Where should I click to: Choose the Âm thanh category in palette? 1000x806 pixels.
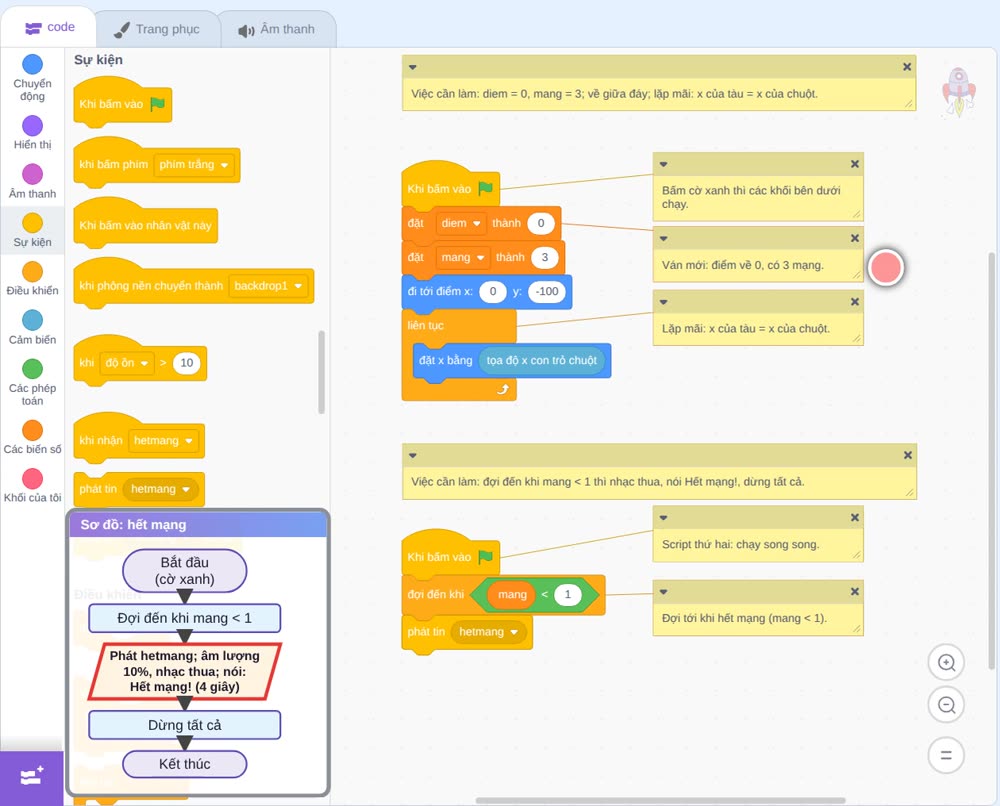(33, 174)
